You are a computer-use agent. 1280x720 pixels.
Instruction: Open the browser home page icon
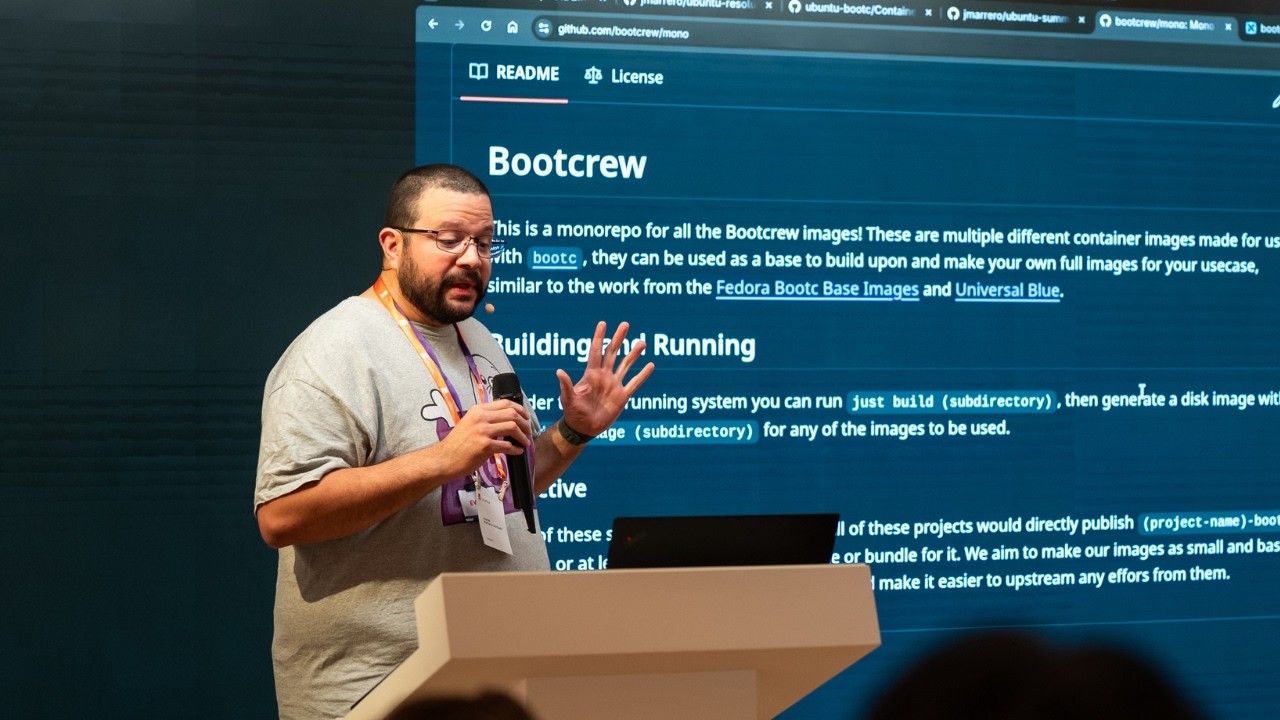[x=512, y=27]
